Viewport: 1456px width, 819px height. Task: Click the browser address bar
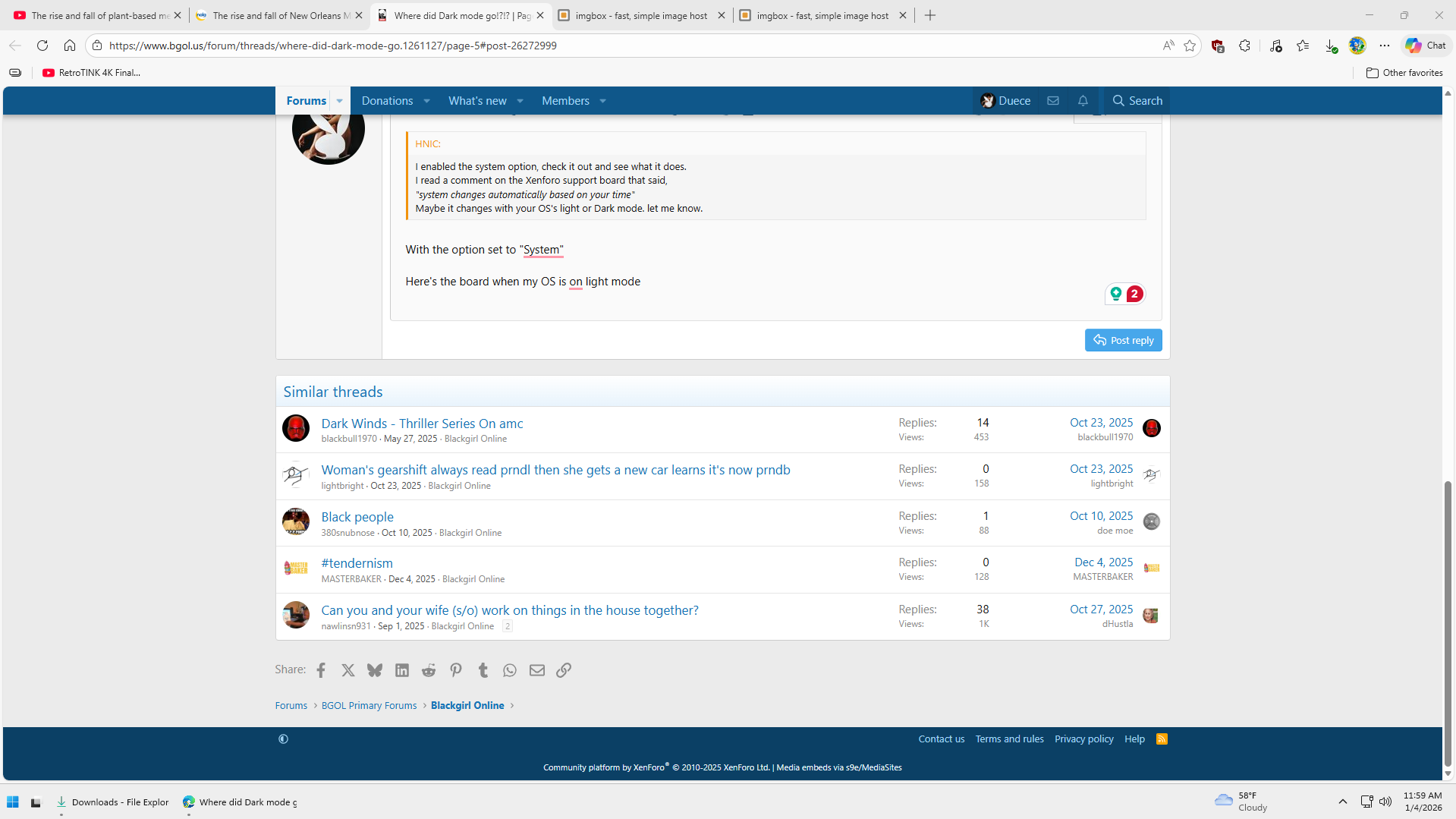click(x=607, y=46)
